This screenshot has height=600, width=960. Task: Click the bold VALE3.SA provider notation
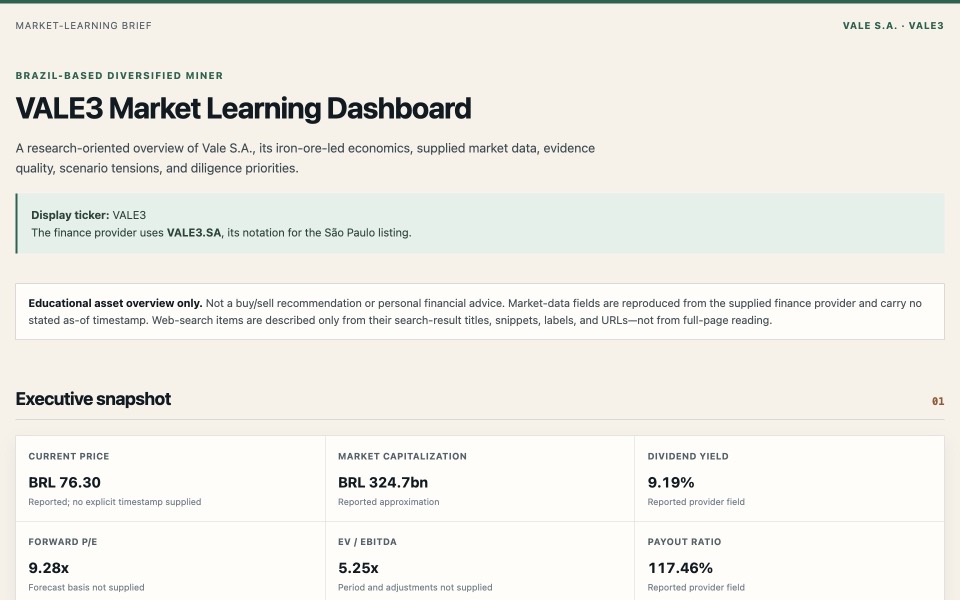pyautogui.click(x=193, y=233)
